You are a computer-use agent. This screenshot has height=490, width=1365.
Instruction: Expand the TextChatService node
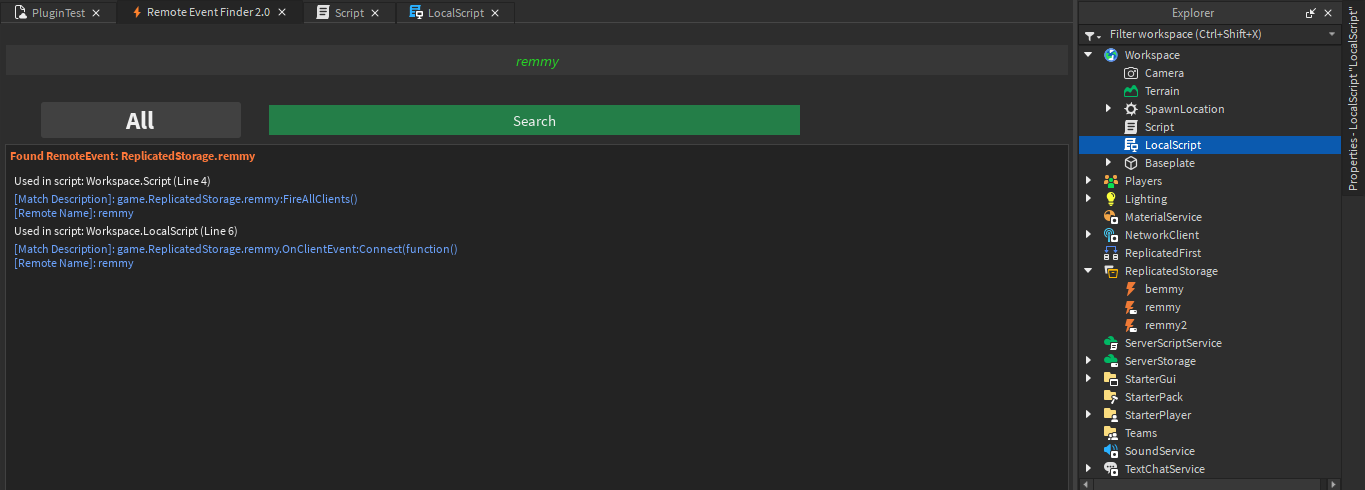[1088, 469]
